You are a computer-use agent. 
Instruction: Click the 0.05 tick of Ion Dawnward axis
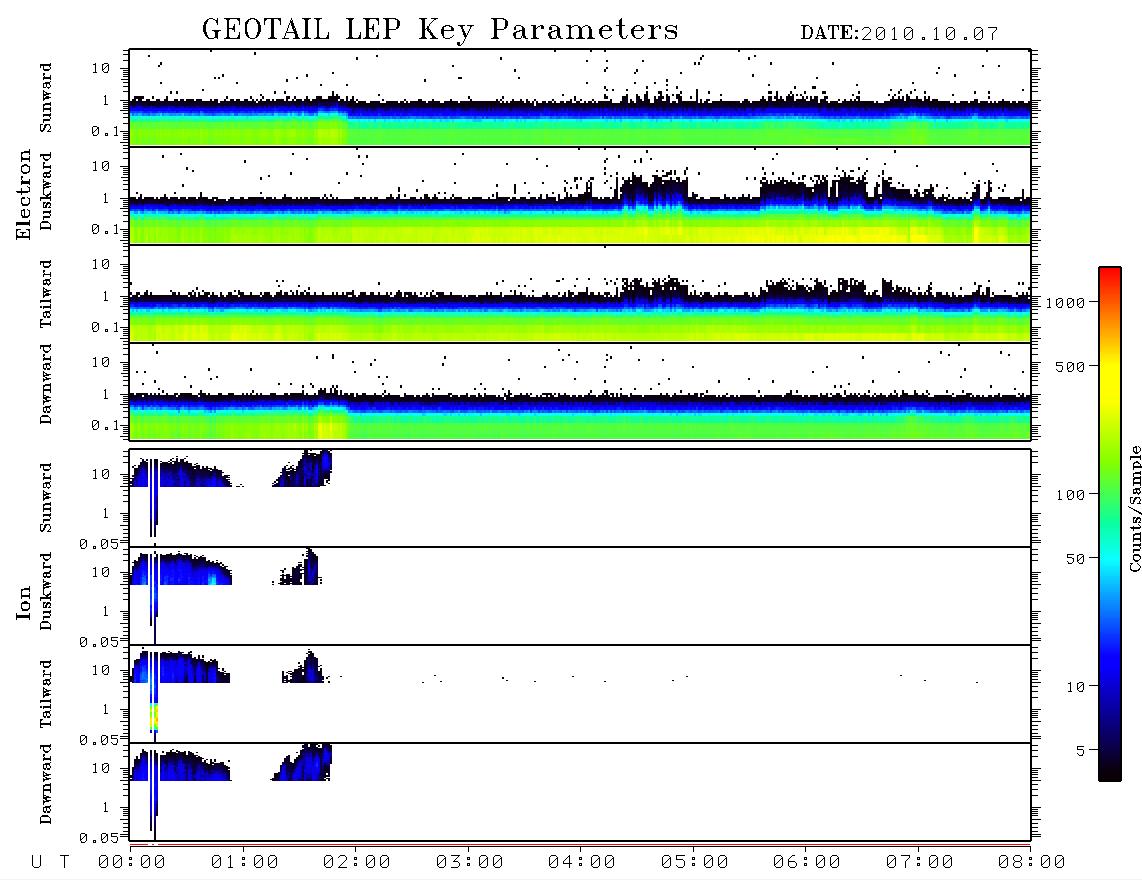click(x=99, y=838)
